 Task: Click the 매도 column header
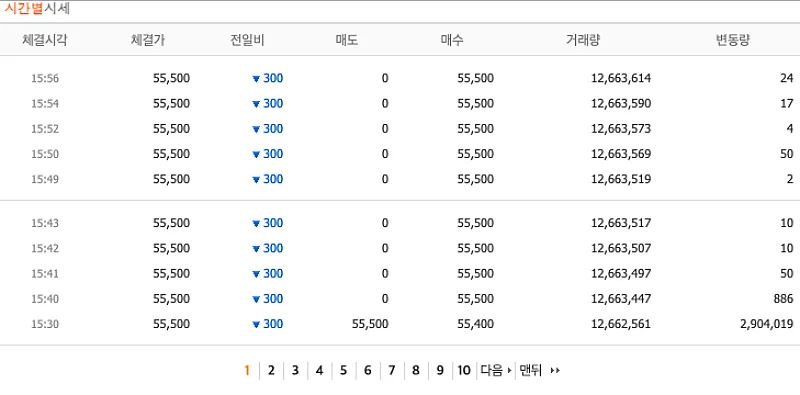(347, 40)
